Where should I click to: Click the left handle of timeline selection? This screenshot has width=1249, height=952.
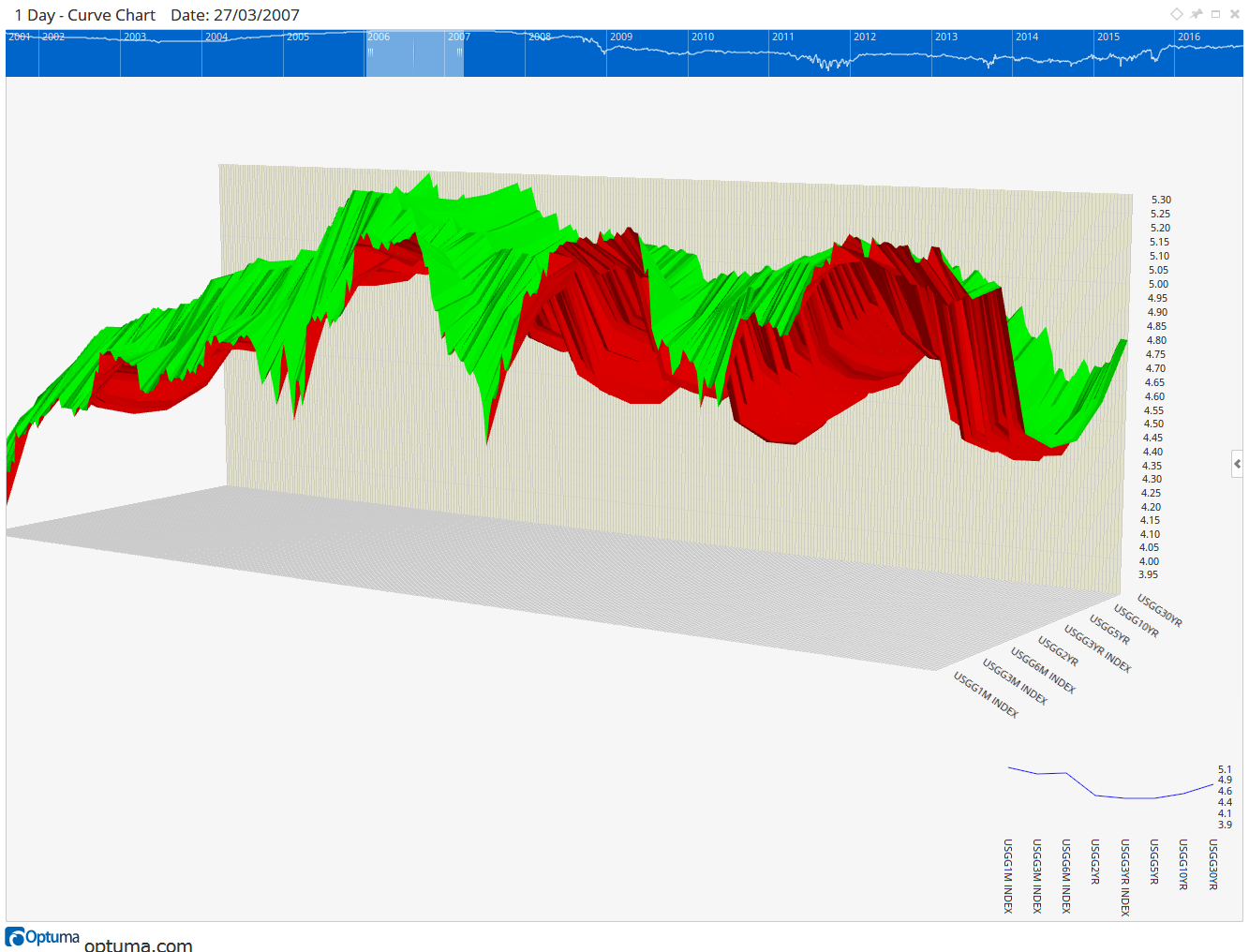coord(370,52)
